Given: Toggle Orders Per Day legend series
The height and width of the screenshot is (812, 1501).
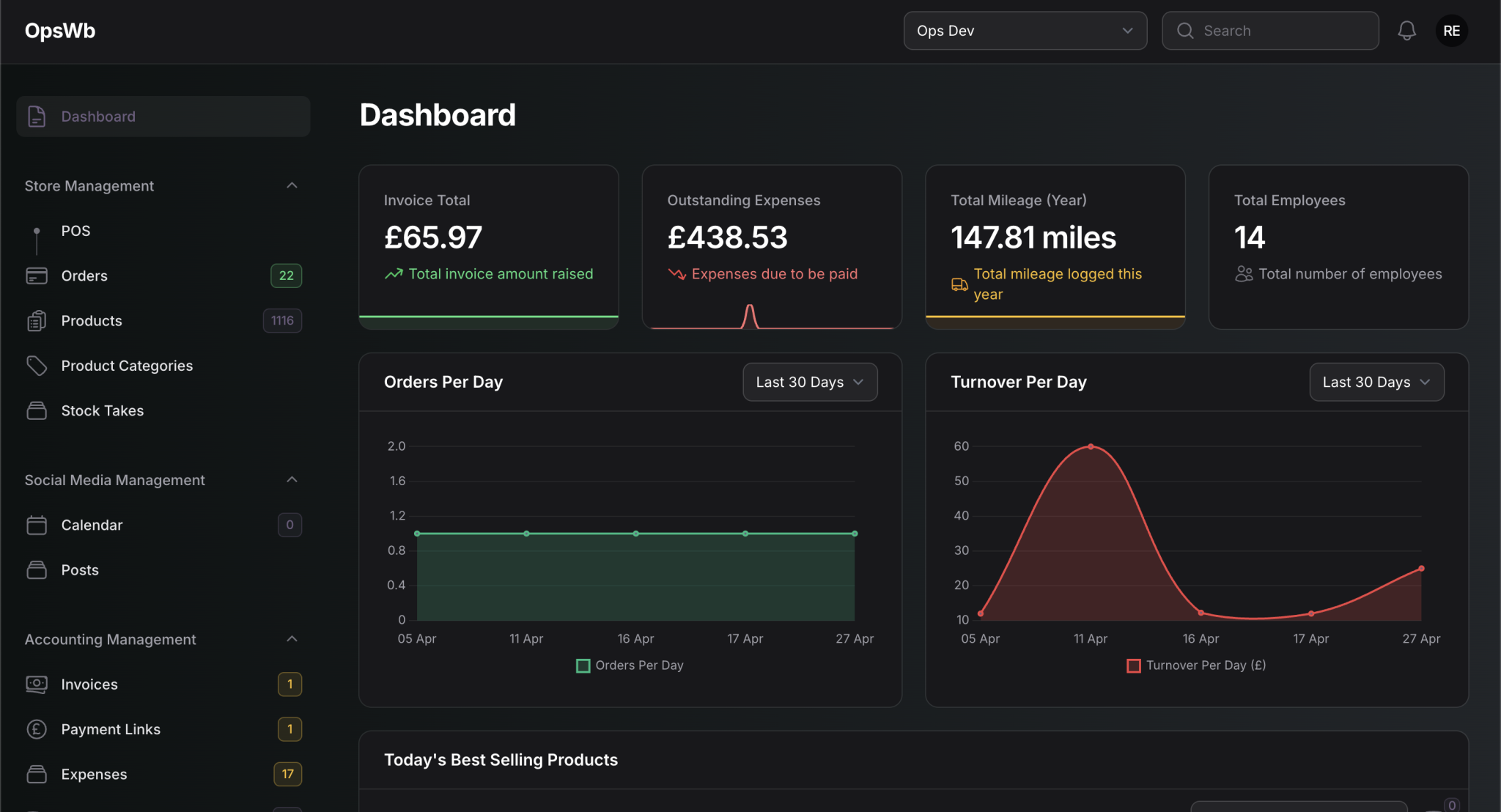Looking at the screenshot, I should [x=630, y=665].
